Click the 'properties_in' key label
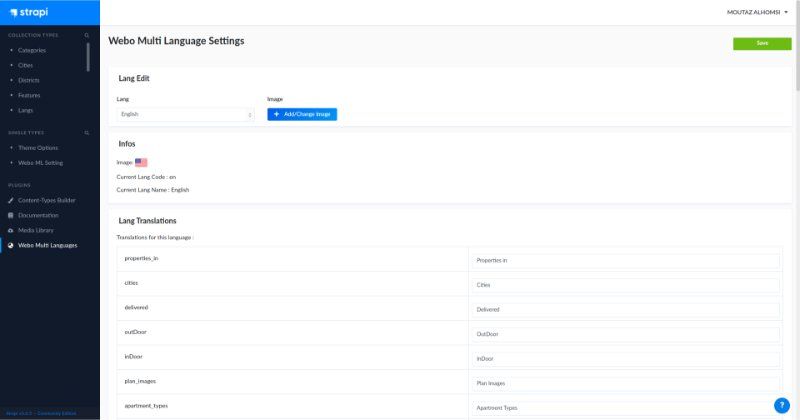Screen dimensions: 800x420 tap(141, 258)
